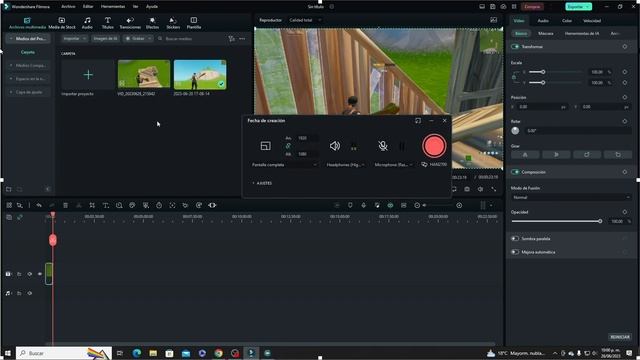Select the crop tool in timeline toolbar

tap(92, 205)
